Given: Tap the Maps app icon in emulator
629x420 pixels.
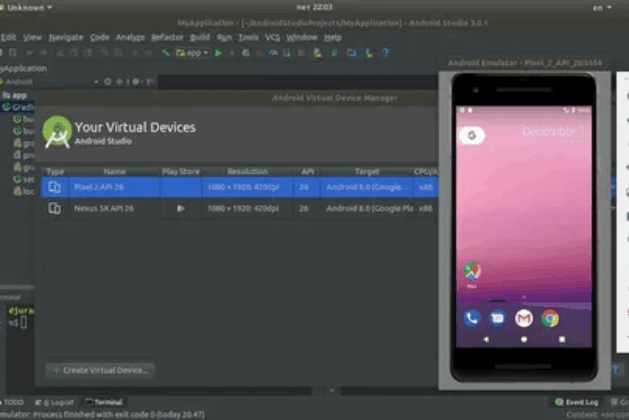Looking at the screenshot, I should coord(472,272).
